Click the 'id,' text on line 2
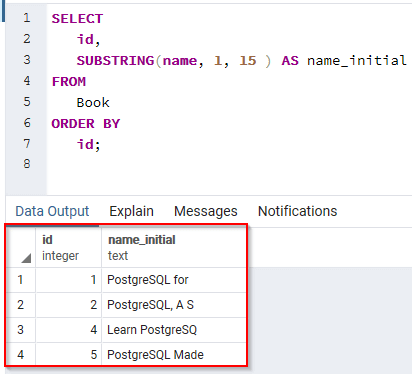The height and width of the screenshot is (374, 412). coord(88,40)
